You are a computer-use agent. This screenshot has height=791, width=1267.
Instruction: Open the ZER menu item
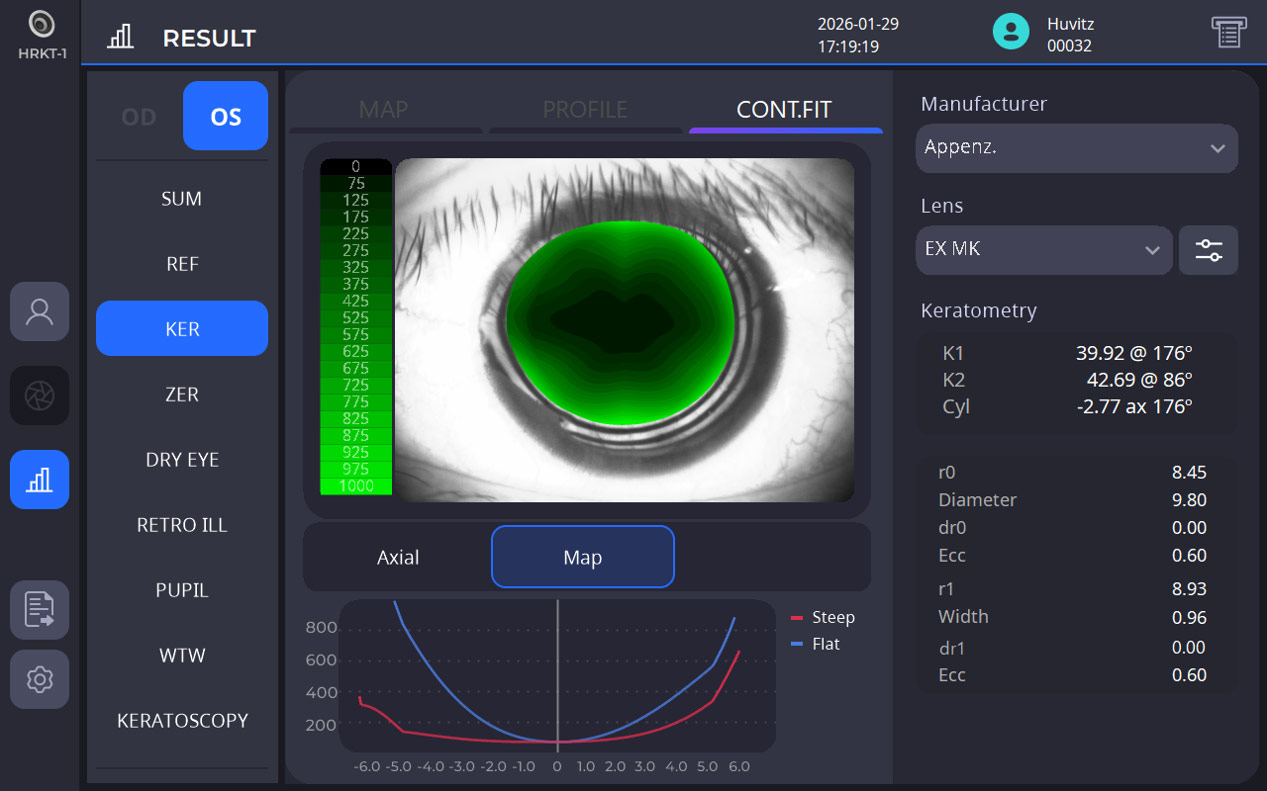pos(182,394)
